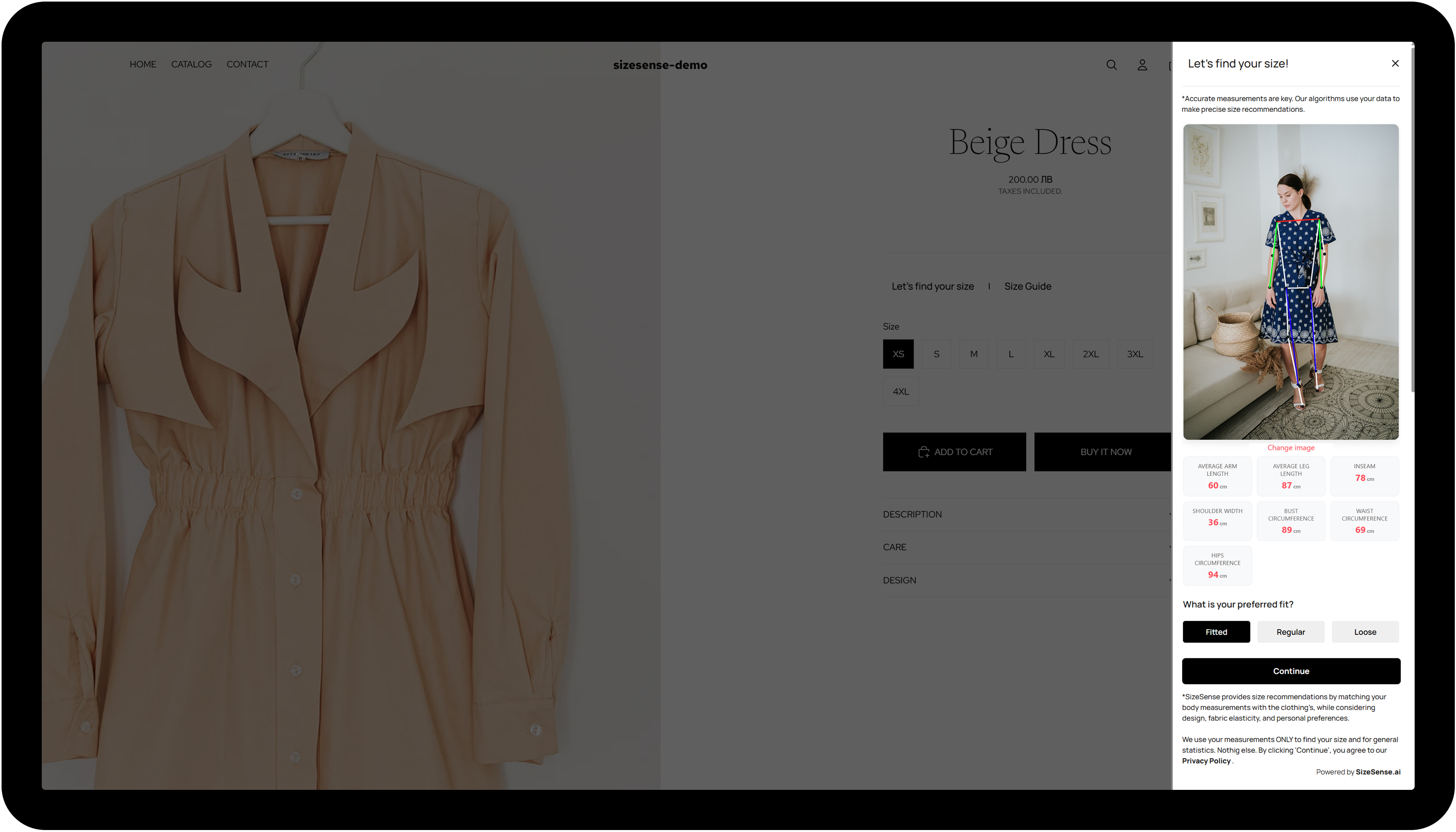
Task: Click cart icon in Add to Cart button
Action: [x=923, y=452]
